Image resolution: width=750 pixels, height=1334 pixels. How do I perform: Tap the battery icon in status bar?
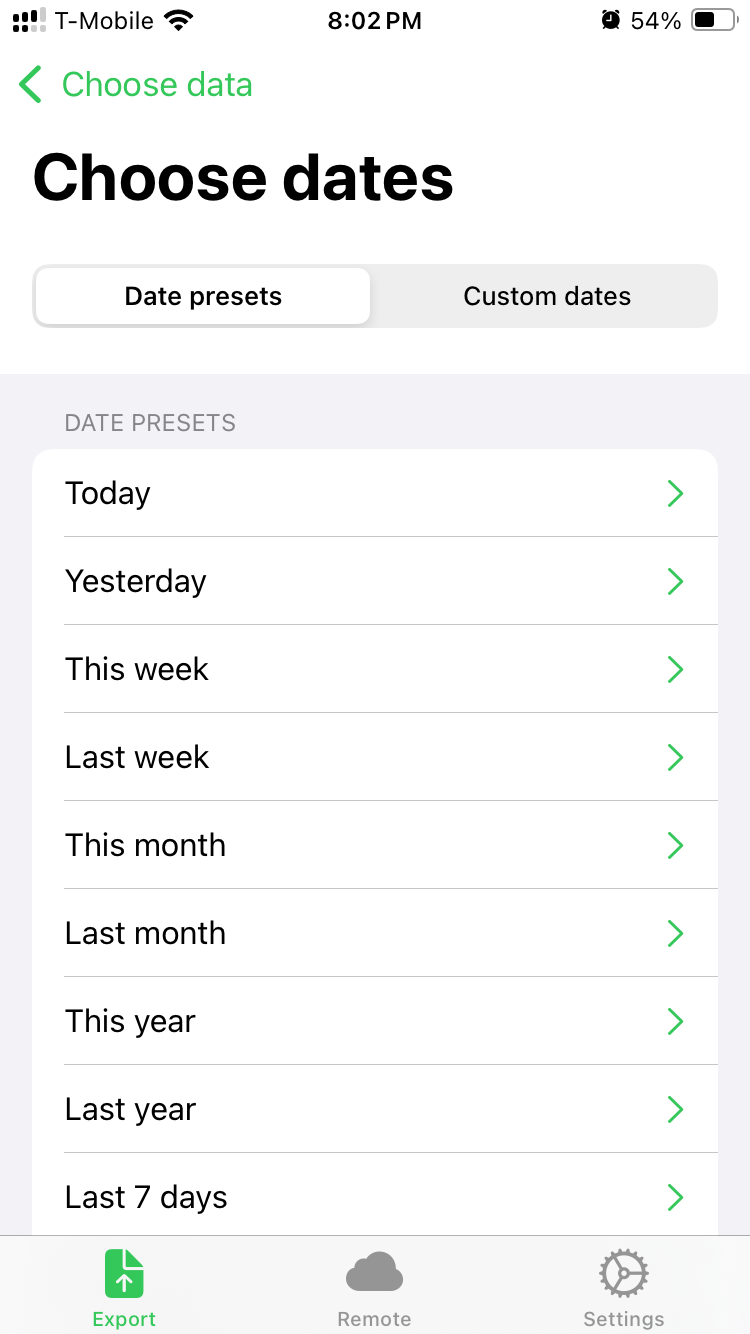pos(714,20)
